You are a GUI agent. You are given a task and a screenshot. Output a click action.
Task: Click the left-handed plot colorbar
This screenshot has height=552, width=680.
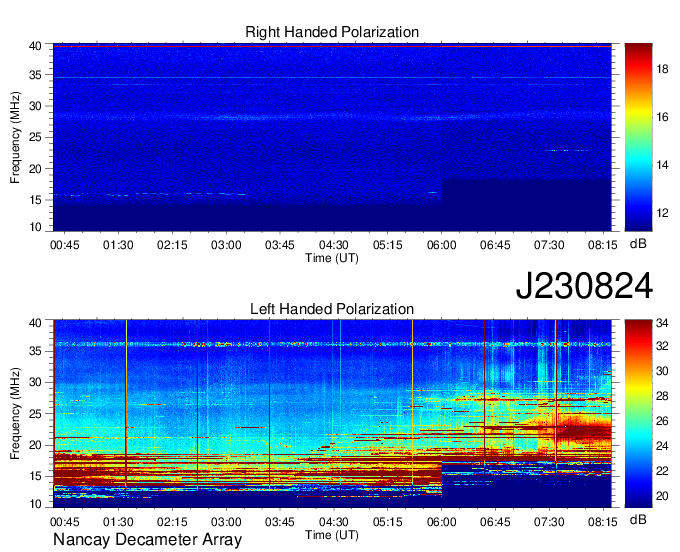point(638,414)
